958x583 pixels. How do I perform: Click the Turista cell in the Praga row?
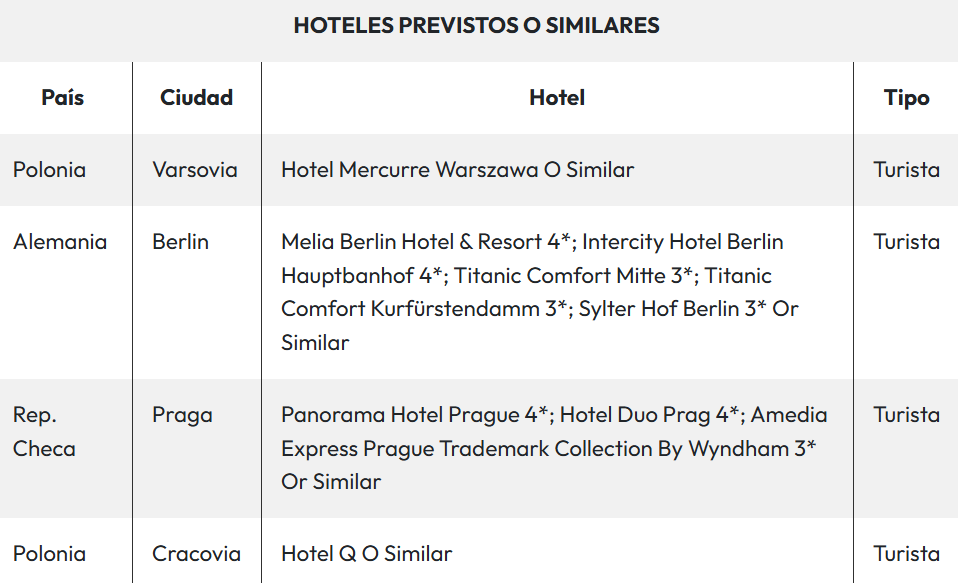tap(906, 415)
